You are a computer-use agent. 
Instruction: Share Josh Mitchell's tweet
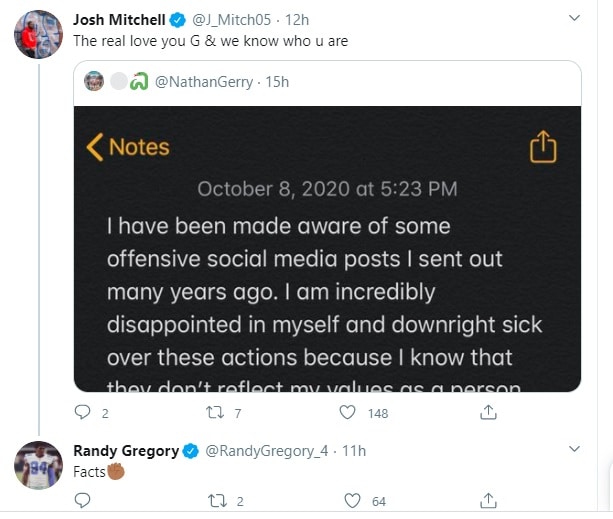point(488,412)
